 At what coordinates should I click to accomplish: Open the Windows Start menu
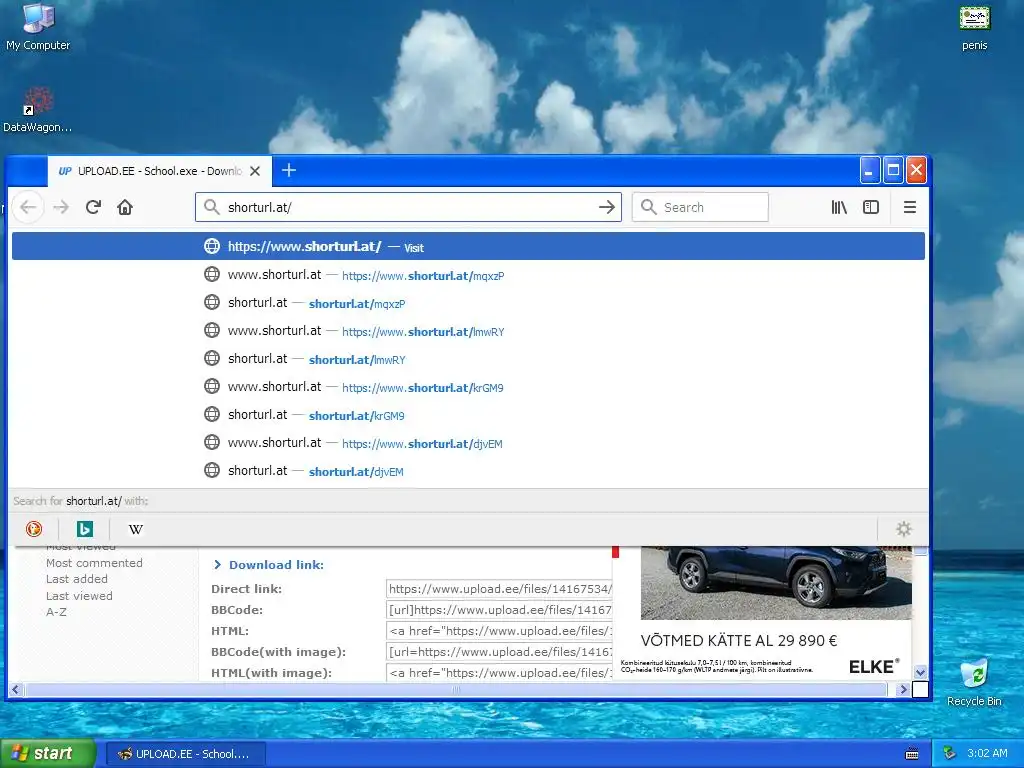[48, 754]
